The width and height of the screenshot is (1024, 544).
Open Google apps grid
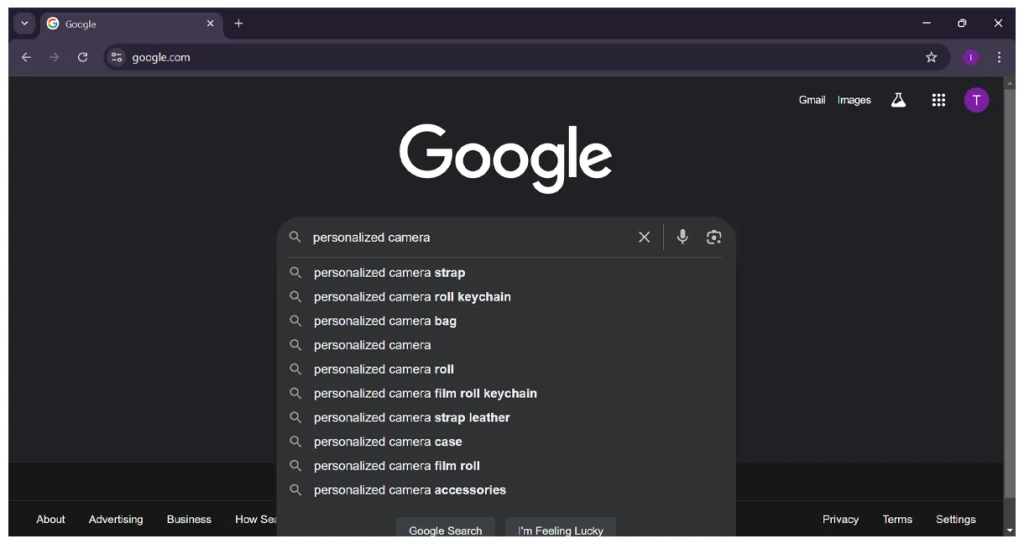click(938, 100)
